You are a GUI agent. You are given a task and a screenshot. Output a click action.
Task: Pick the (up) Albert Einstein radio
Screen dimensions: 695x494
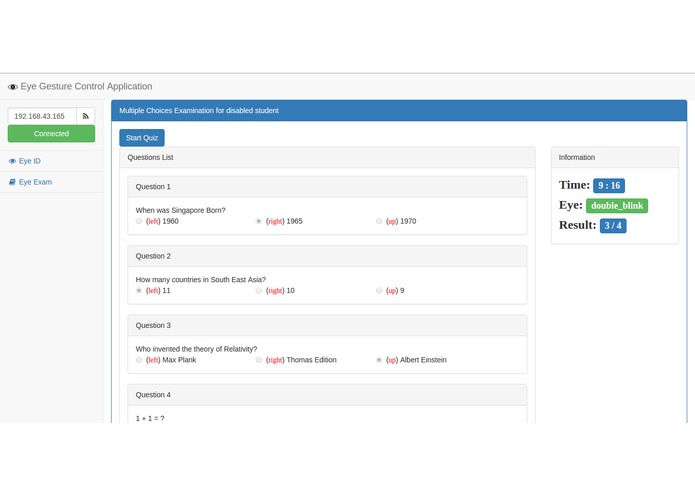(379, 360)
